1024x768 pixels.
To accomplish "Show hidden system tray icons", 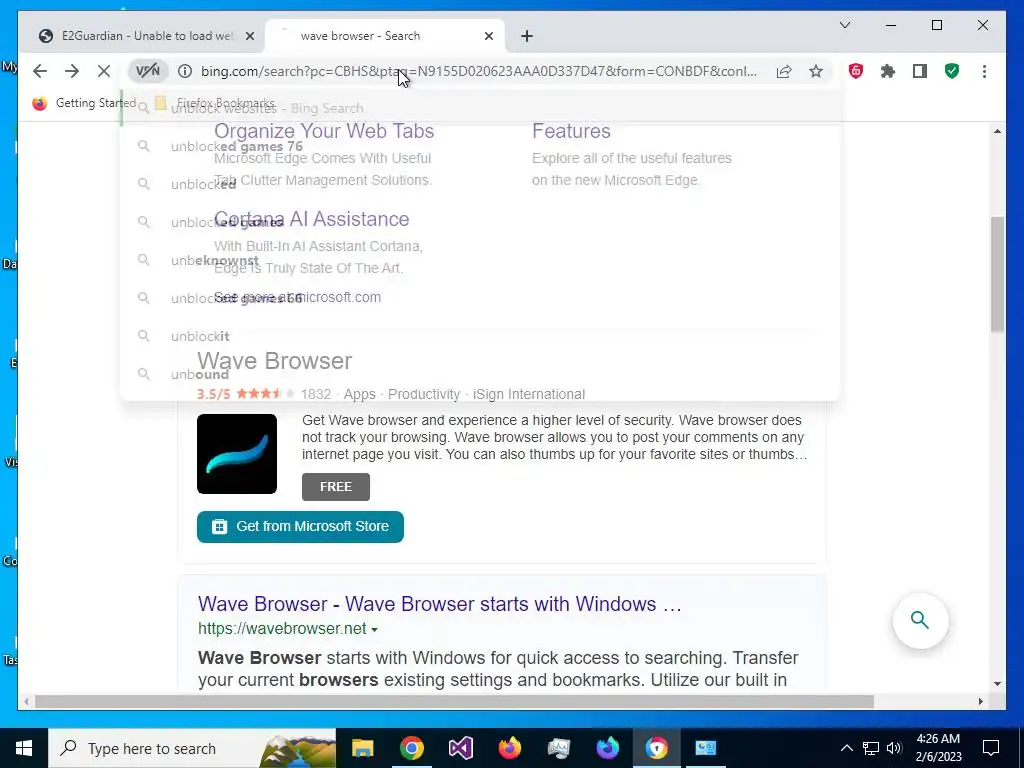I will [846, 748].
